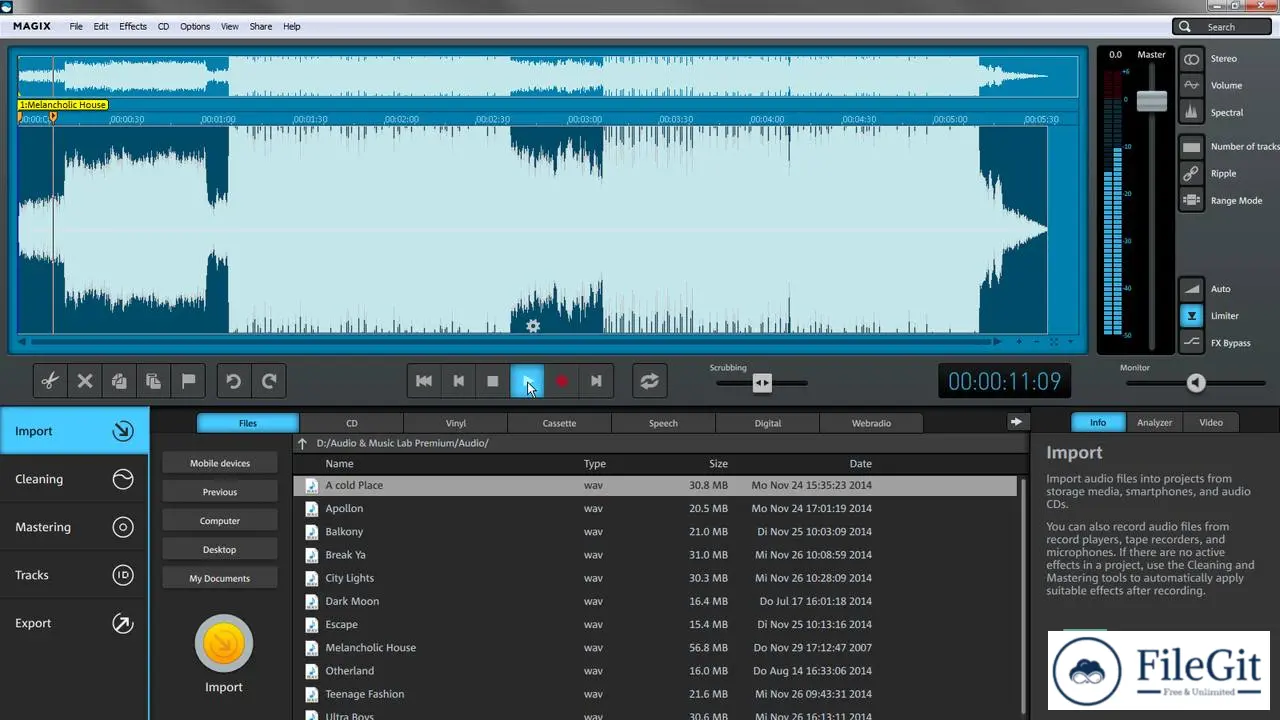Viewport: 1280px width, 720px height.
Task: Undo the last action
Action: point(234,381)
